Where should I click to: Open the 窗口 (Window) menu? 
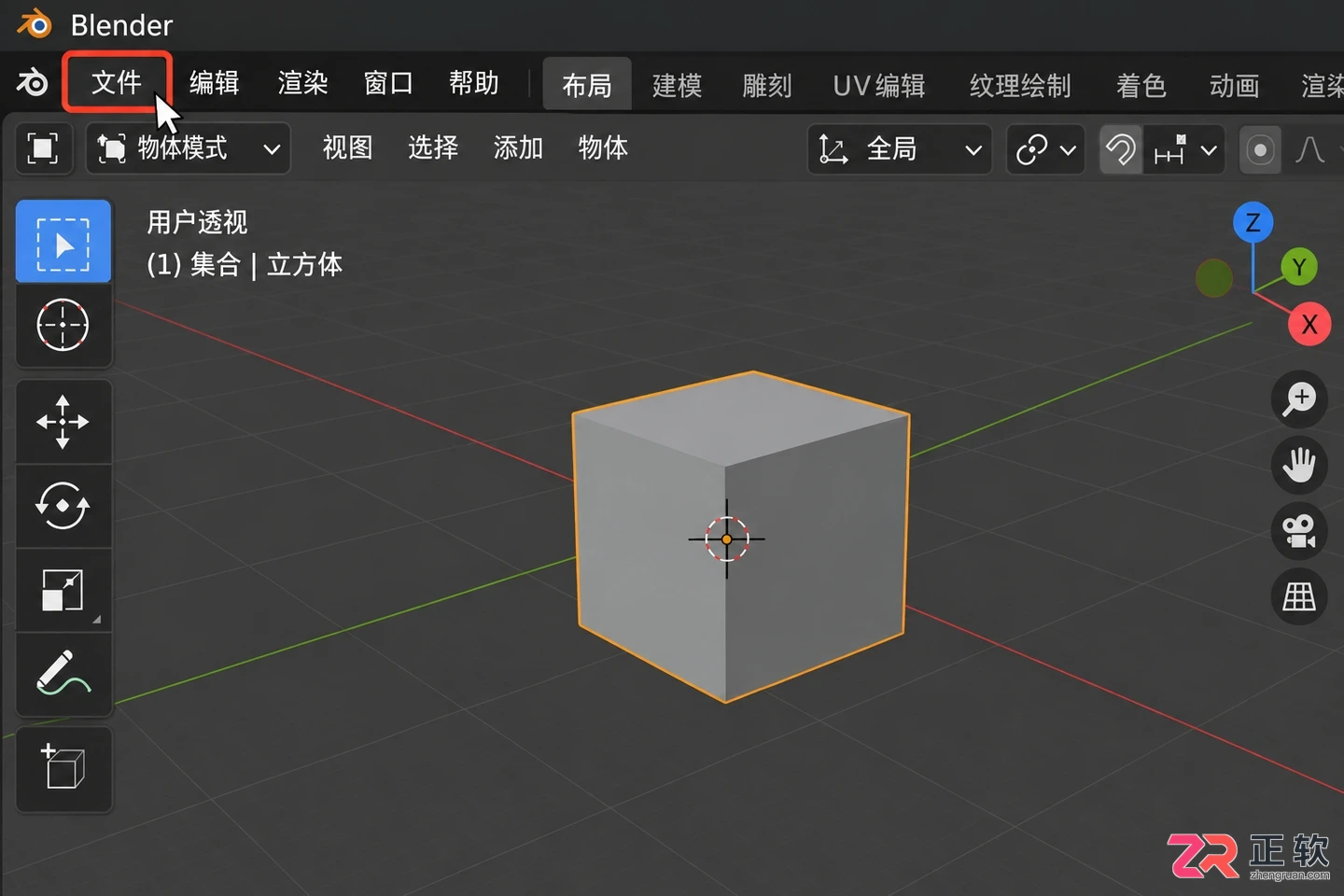(388, 83)
